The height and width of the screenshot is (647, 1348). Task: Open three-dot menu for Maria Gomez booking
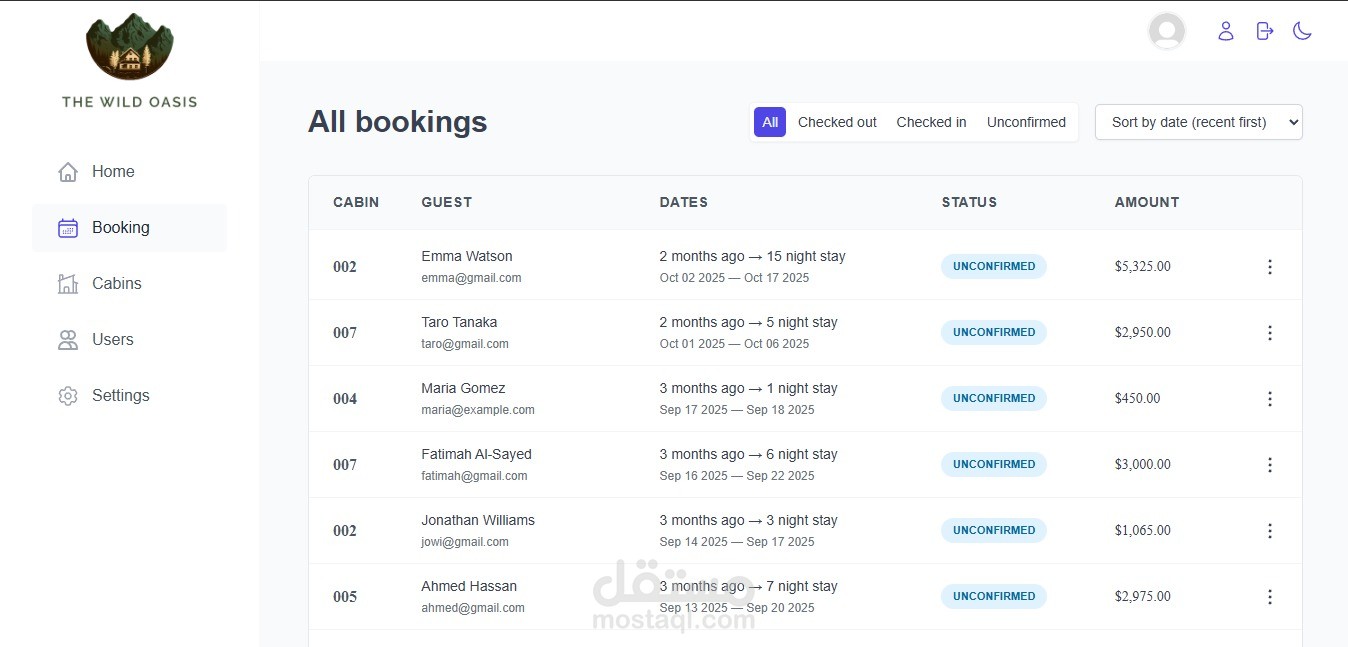[1270, 399]
